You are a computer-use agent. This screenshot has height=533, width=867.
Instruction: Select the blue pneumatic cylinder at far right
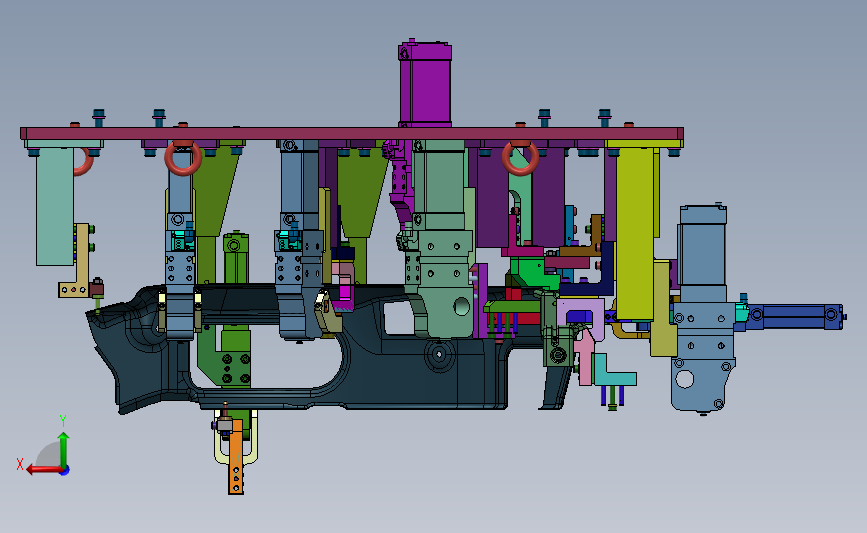794,317
